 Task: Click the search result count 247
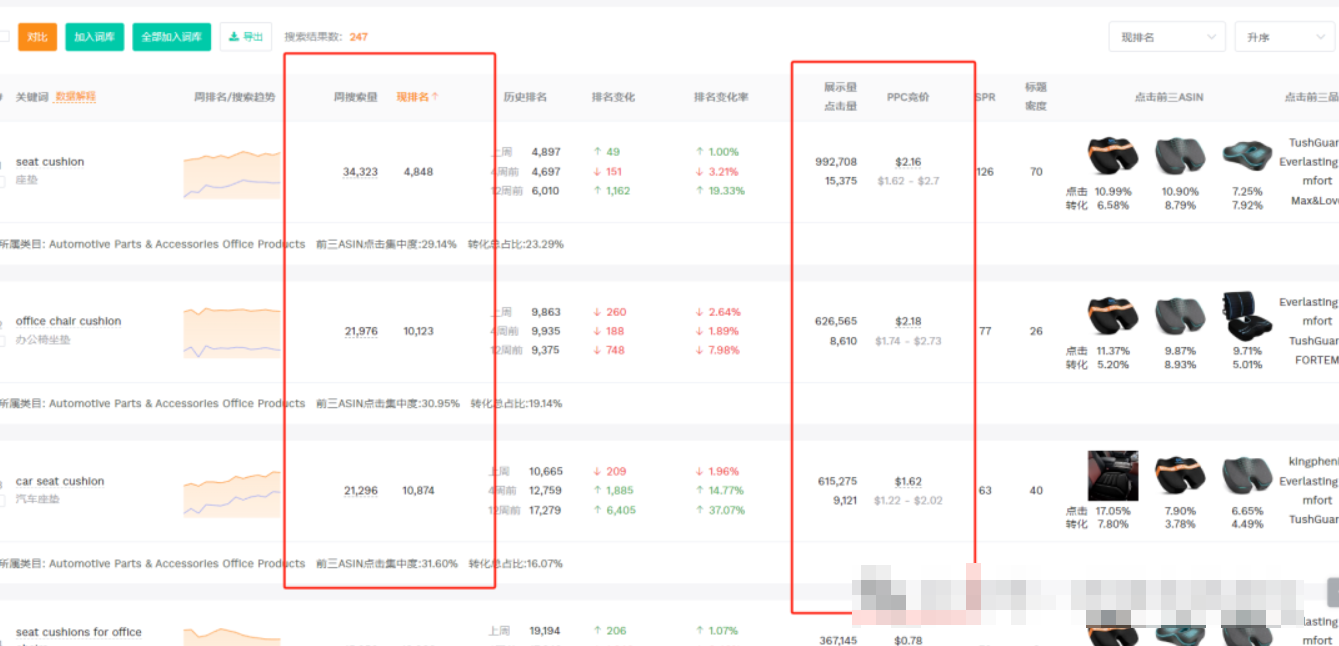tap(358, 37)
